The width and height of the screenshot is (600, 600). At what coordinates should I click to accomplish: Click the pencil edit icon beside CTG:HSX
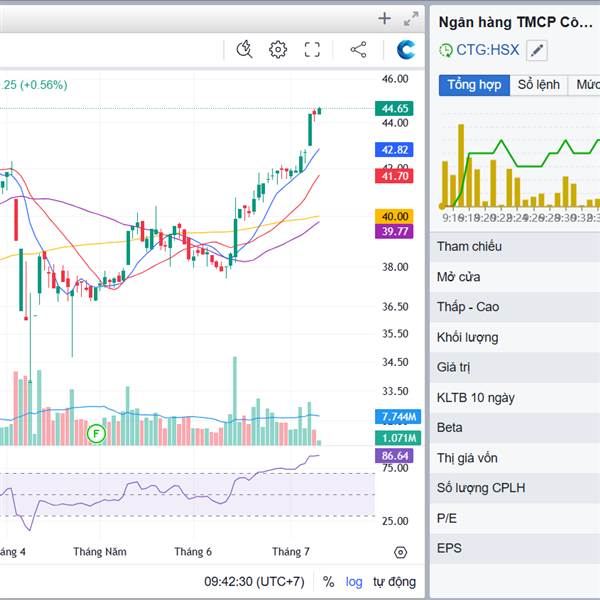click(537, 50)
